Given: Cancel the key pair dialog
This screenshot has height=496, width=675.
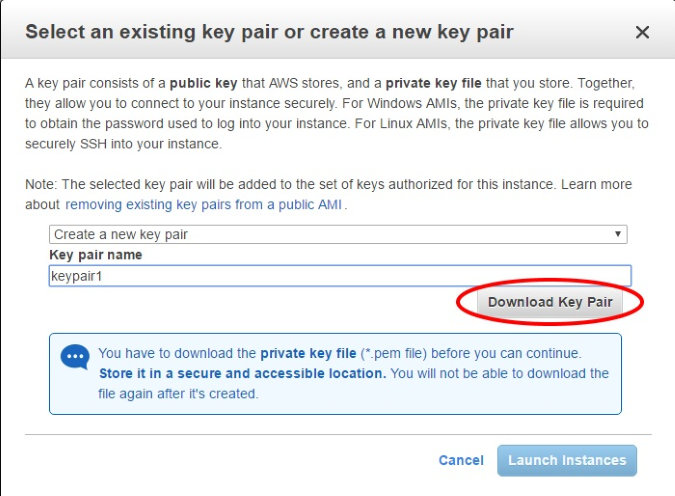Looking at the screenshot, I should (x=461, y=460).
